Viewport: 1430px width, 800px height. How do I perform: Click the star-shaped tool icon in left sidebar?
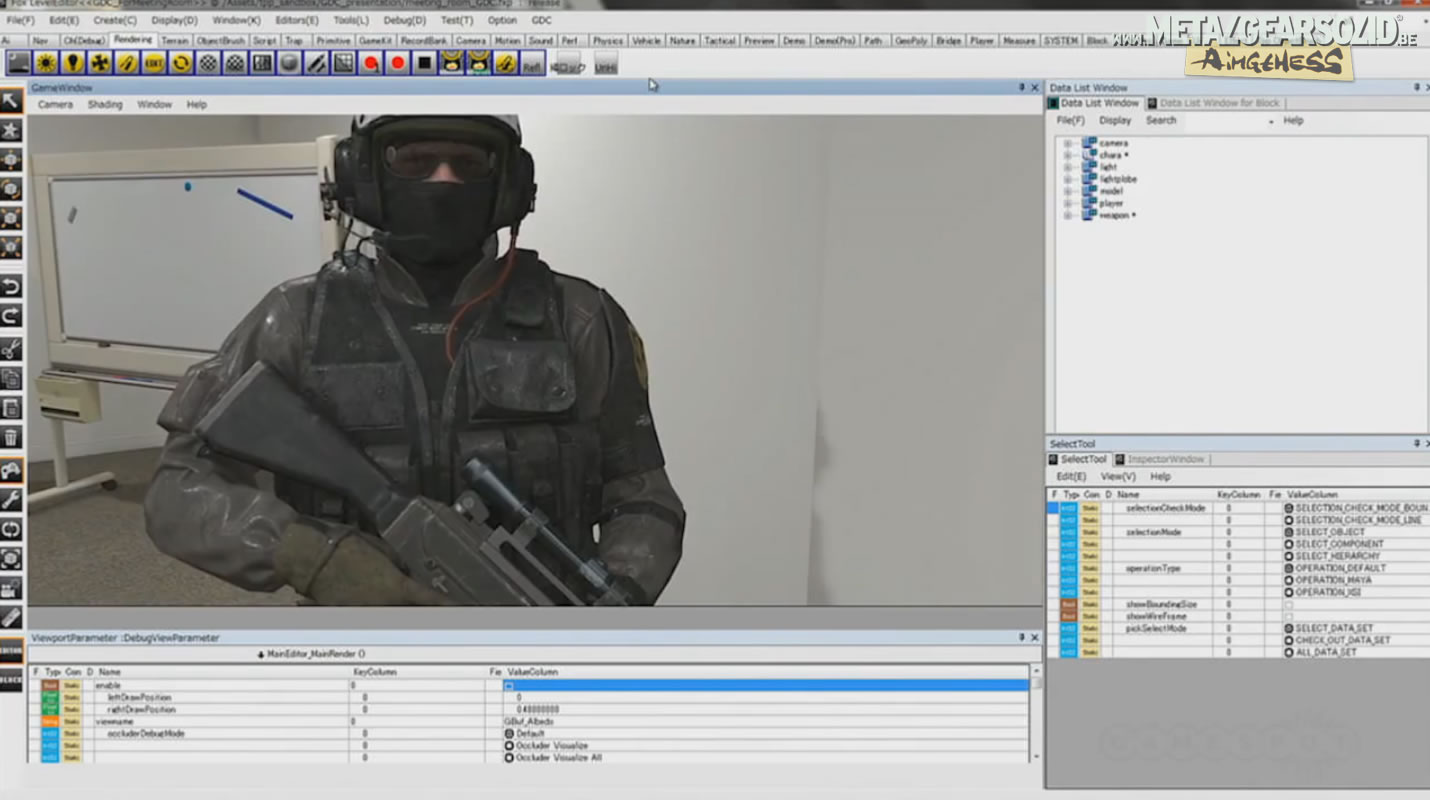[12, 130]
